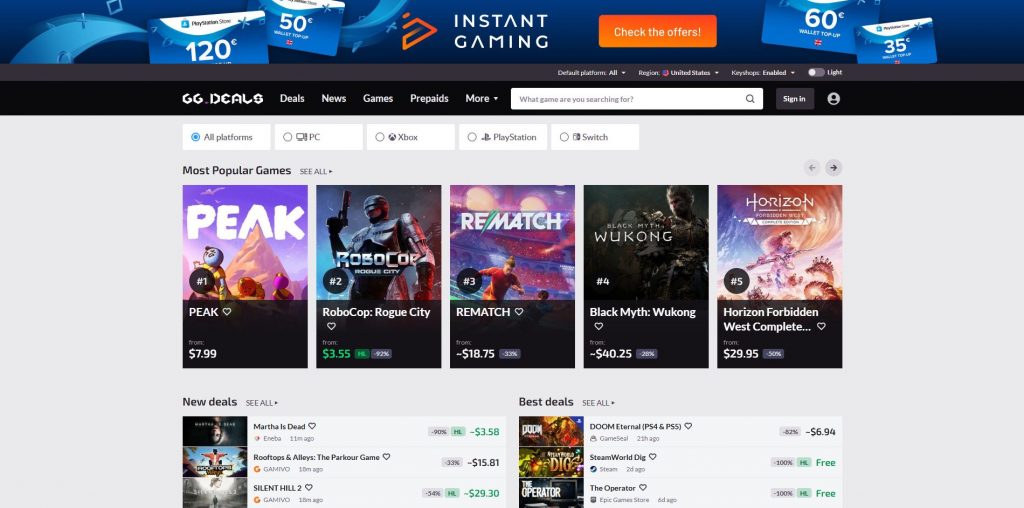
Task: Click the GG.deals logo
Action: point(223,99)
